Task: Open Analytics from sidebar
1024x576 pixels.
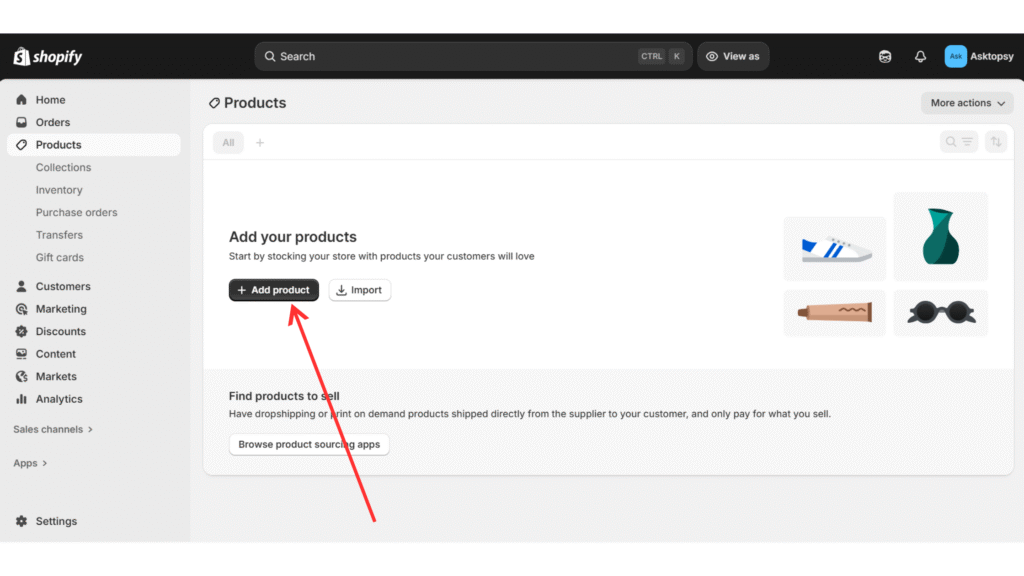Action: [x=58, y=399]
